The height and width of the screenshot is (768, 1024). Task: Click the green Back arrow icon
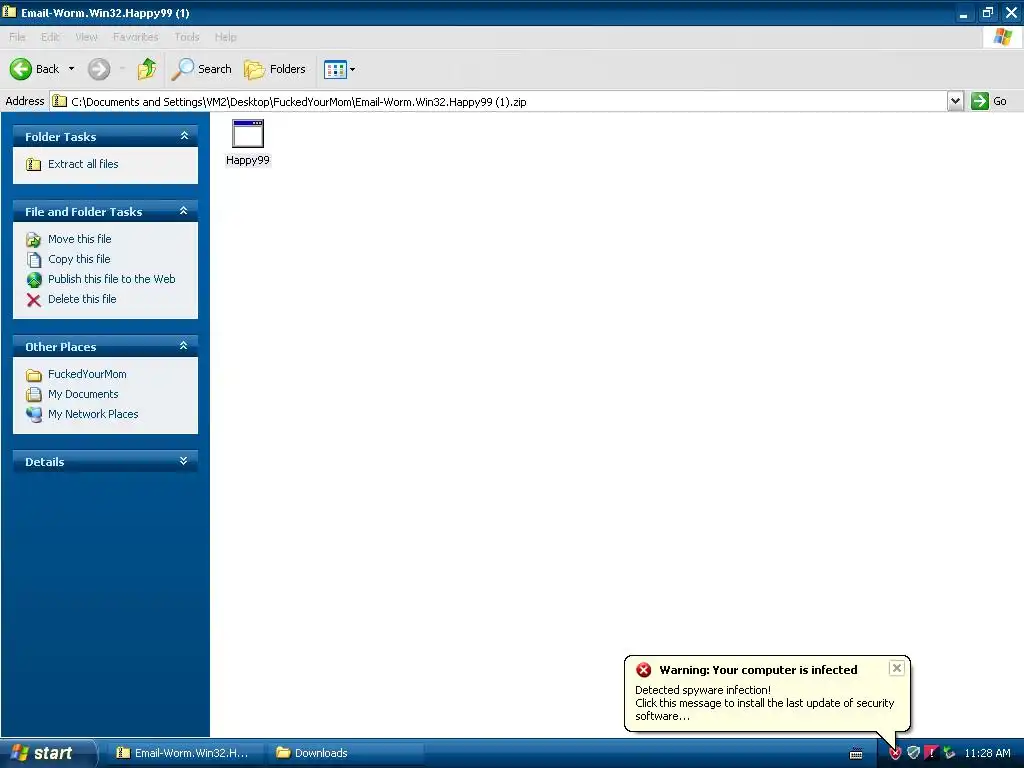[x=21, y=69]
